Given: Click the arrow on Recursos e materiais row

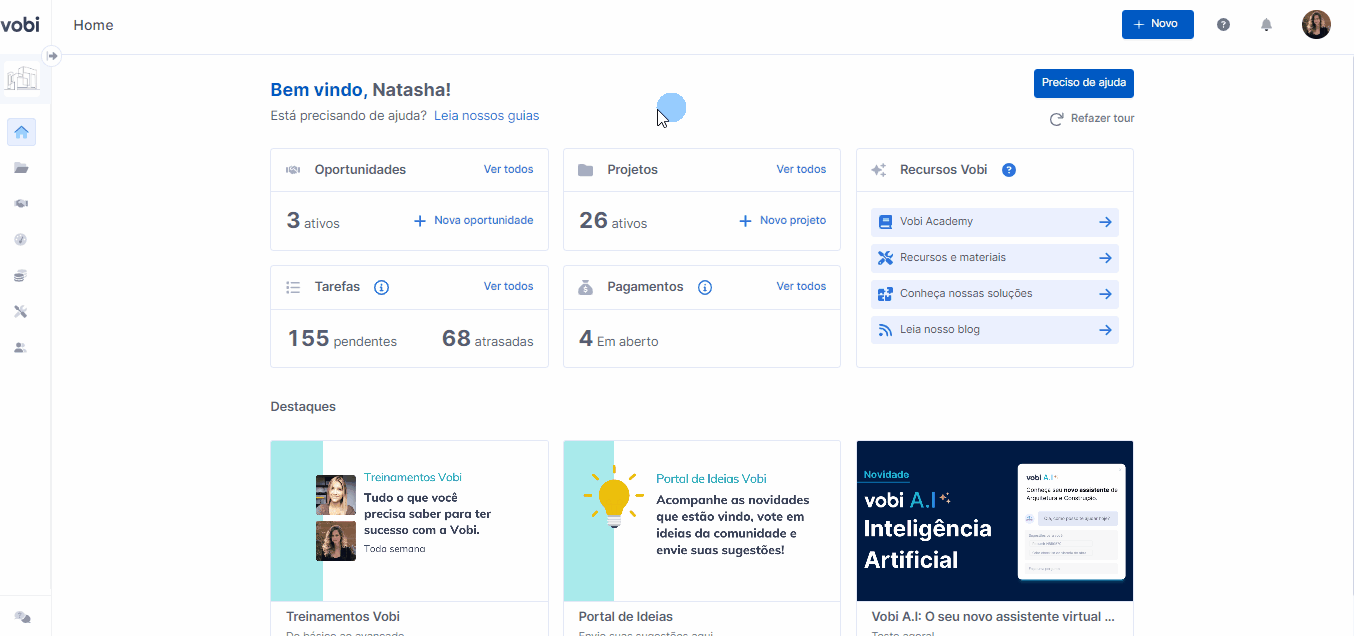Looking at the screenshot, I should click(x=1105, y=258).
